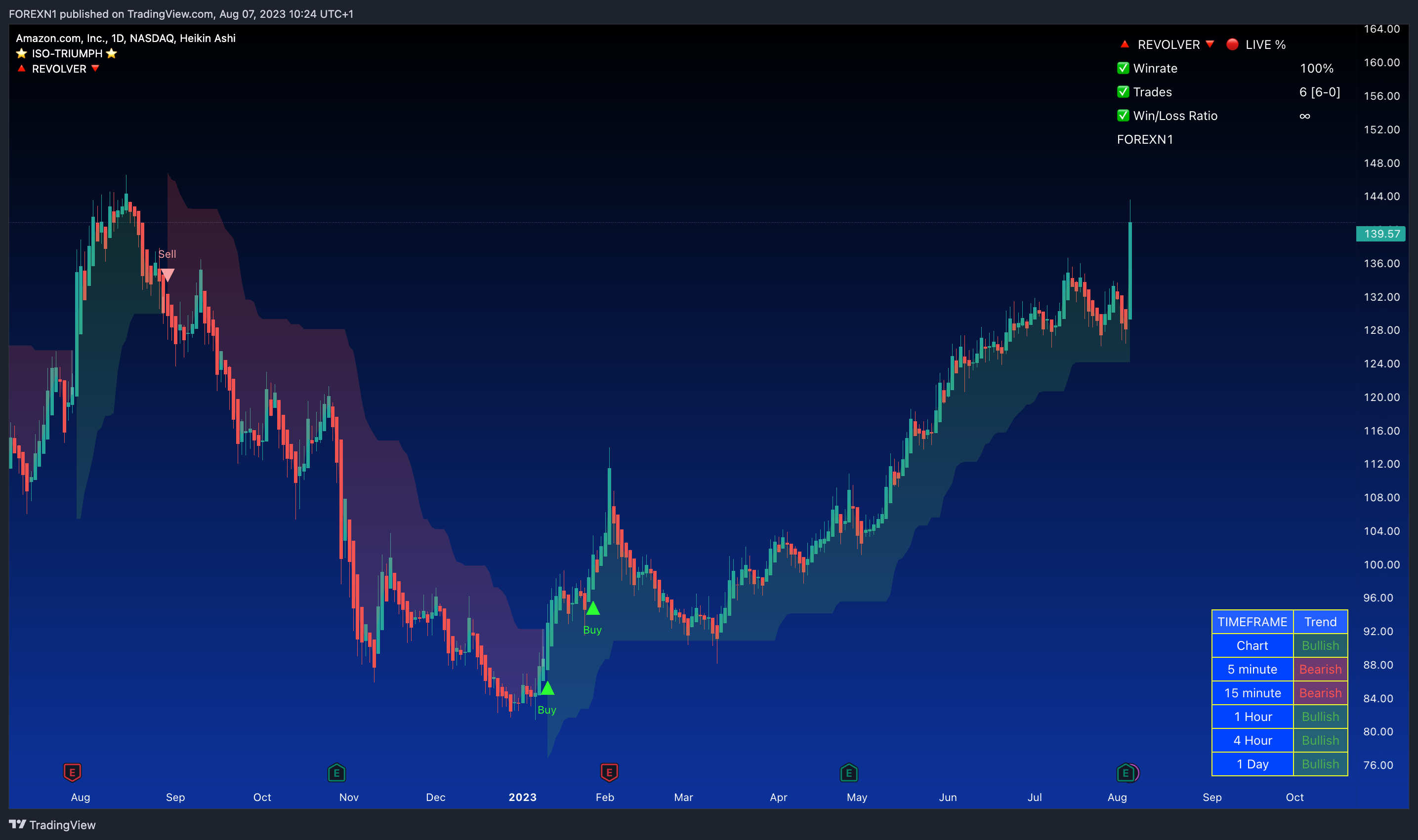The image size is (1418, 840).
Task: Click the Amazon.com, Inc. chart title
Action: (125, 38)
